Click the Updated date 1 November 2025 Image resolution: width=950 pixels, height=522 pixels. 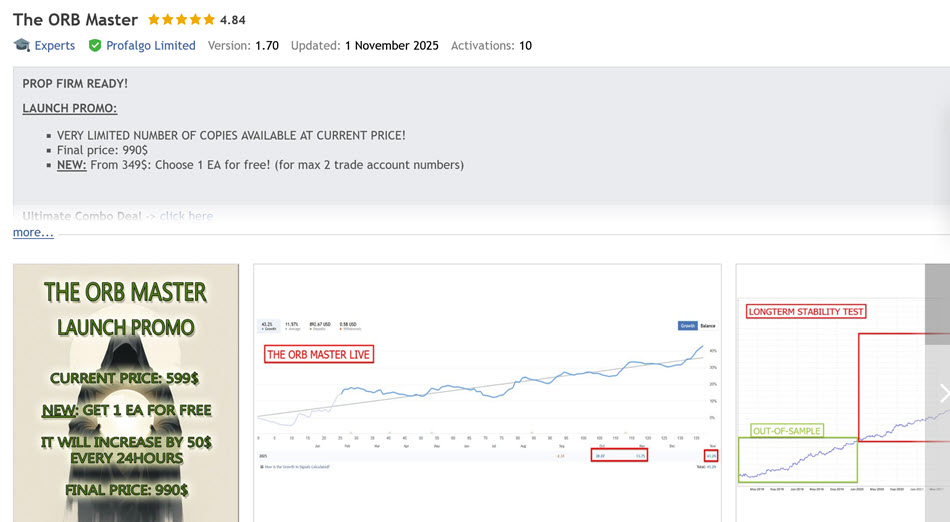pos(391,45)
